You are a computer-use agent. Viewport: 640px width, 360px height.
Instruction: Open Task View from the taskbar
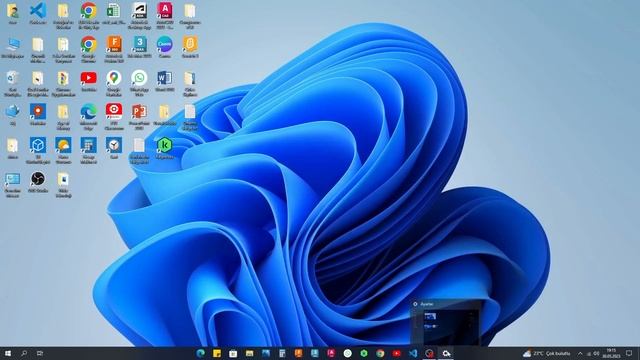coord(40,353)
